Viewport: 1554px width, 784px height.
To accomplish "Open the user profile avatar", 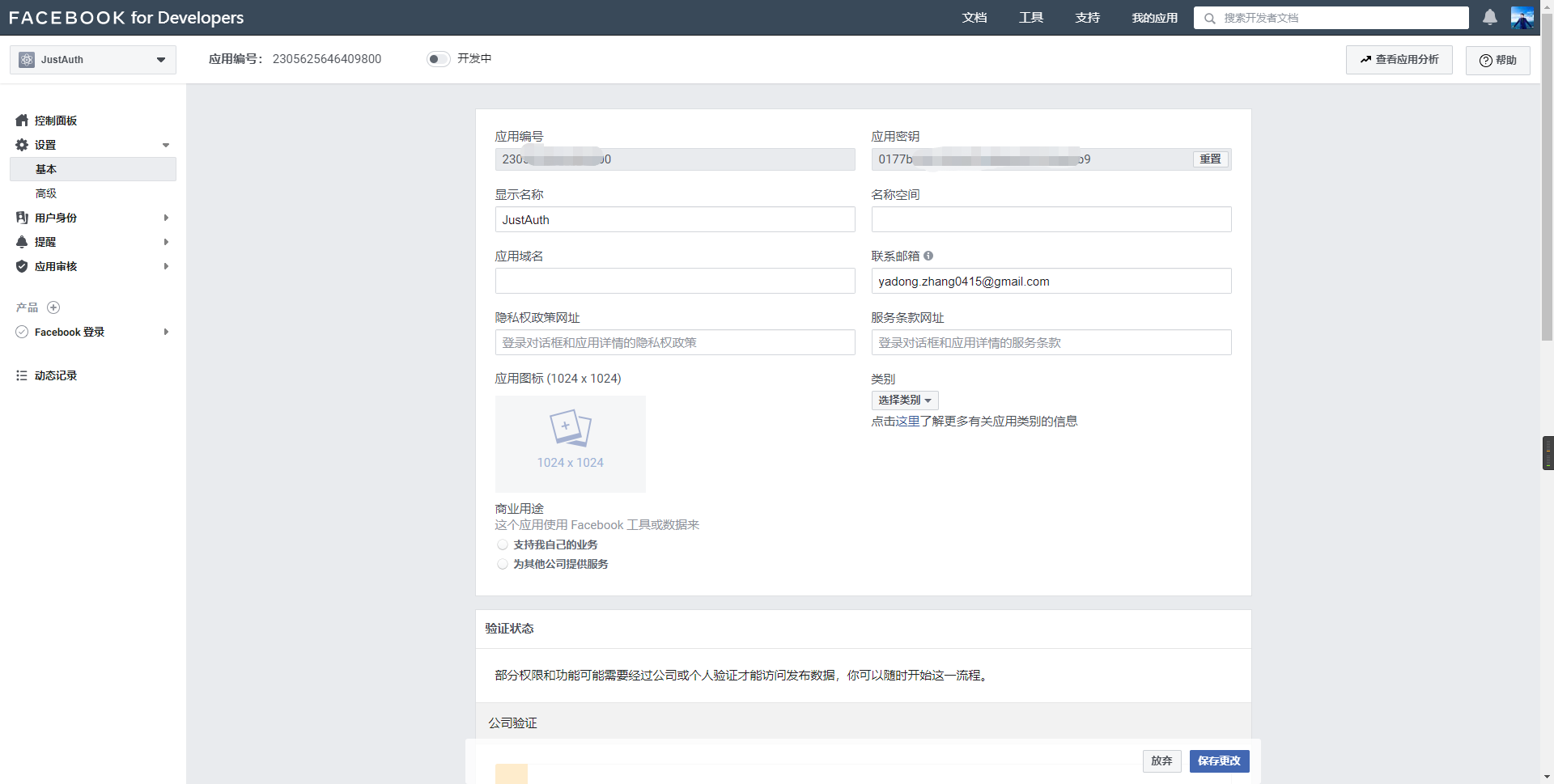I will pyautogui.click(x=1522, y=18).
